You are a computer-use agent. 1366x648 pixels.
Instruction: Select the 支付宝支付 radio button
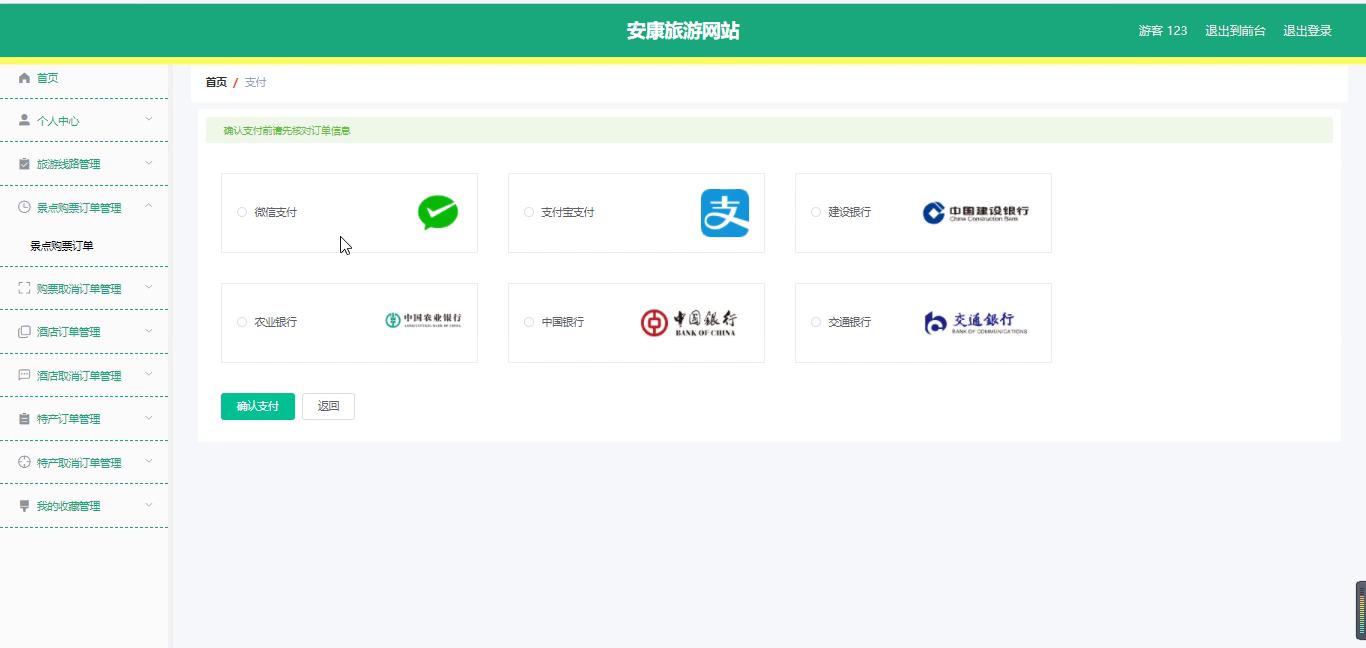[529, 212]
